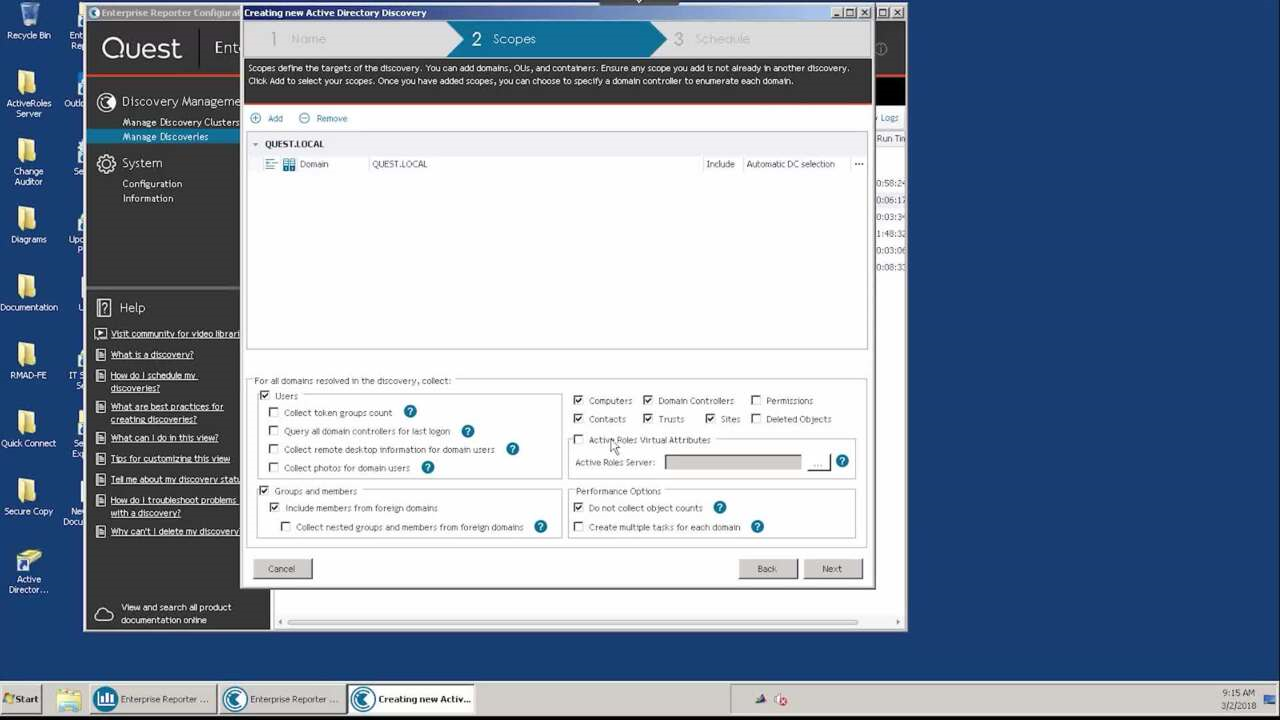Go to the Schedule step
This screenshot has width=1280, height=720.
[722, 39]
